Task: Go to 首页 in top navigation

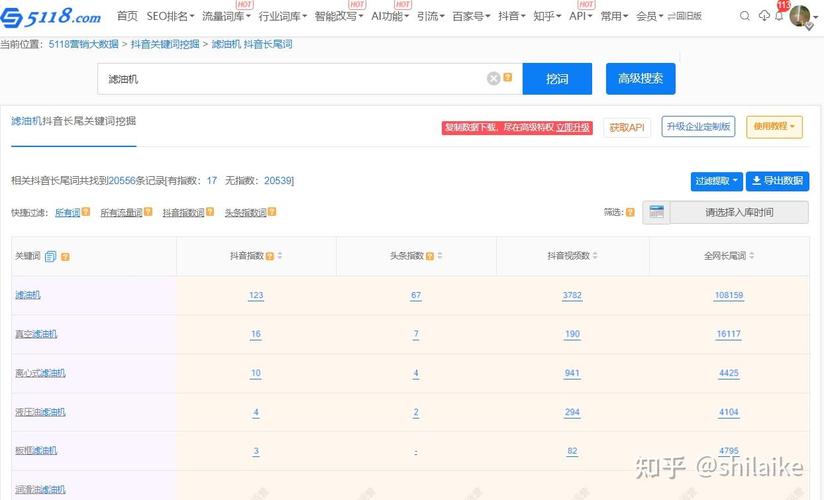Action: coord(127,16)
